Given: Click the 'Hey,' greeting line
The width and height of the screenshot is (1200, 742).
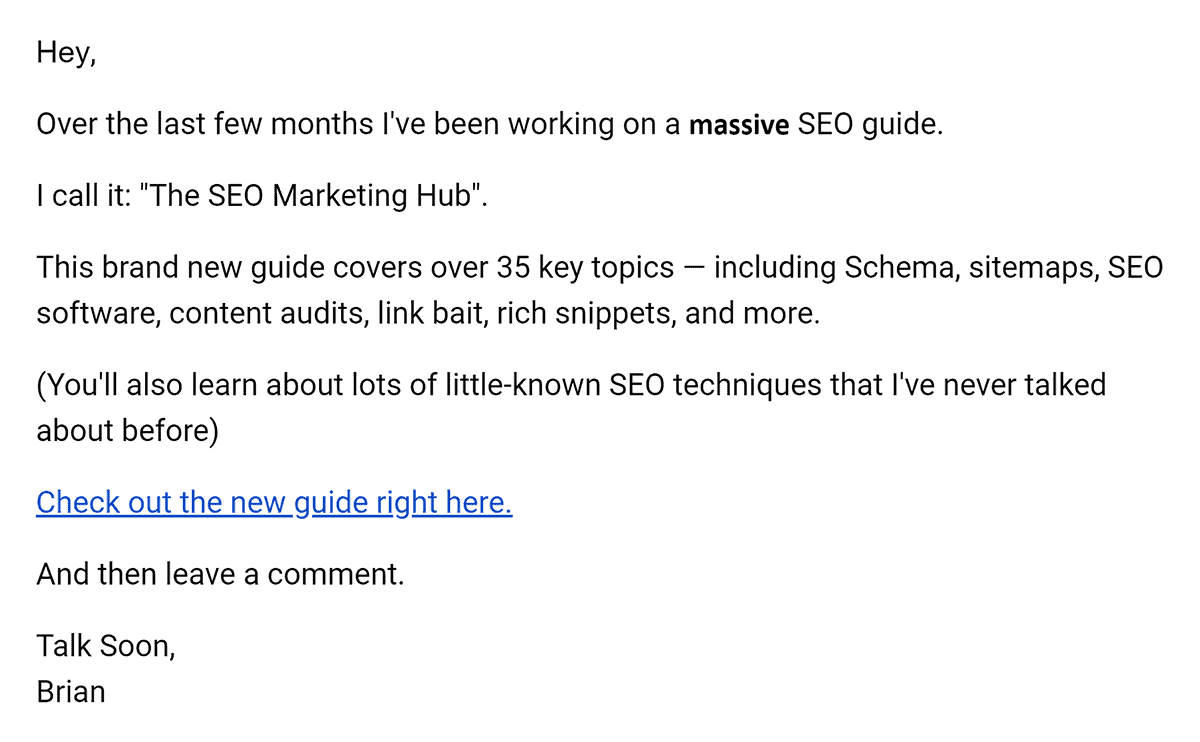Looking at the screenshot, I should click(x=66, y=52).
